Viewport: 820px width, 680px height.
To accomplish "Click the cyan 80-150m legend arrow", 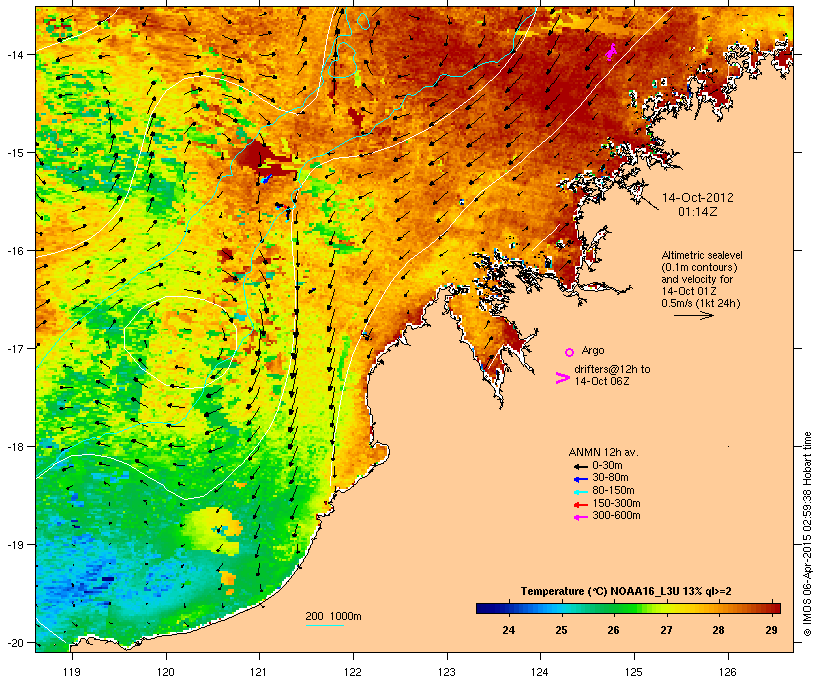I will pos(580,492).
